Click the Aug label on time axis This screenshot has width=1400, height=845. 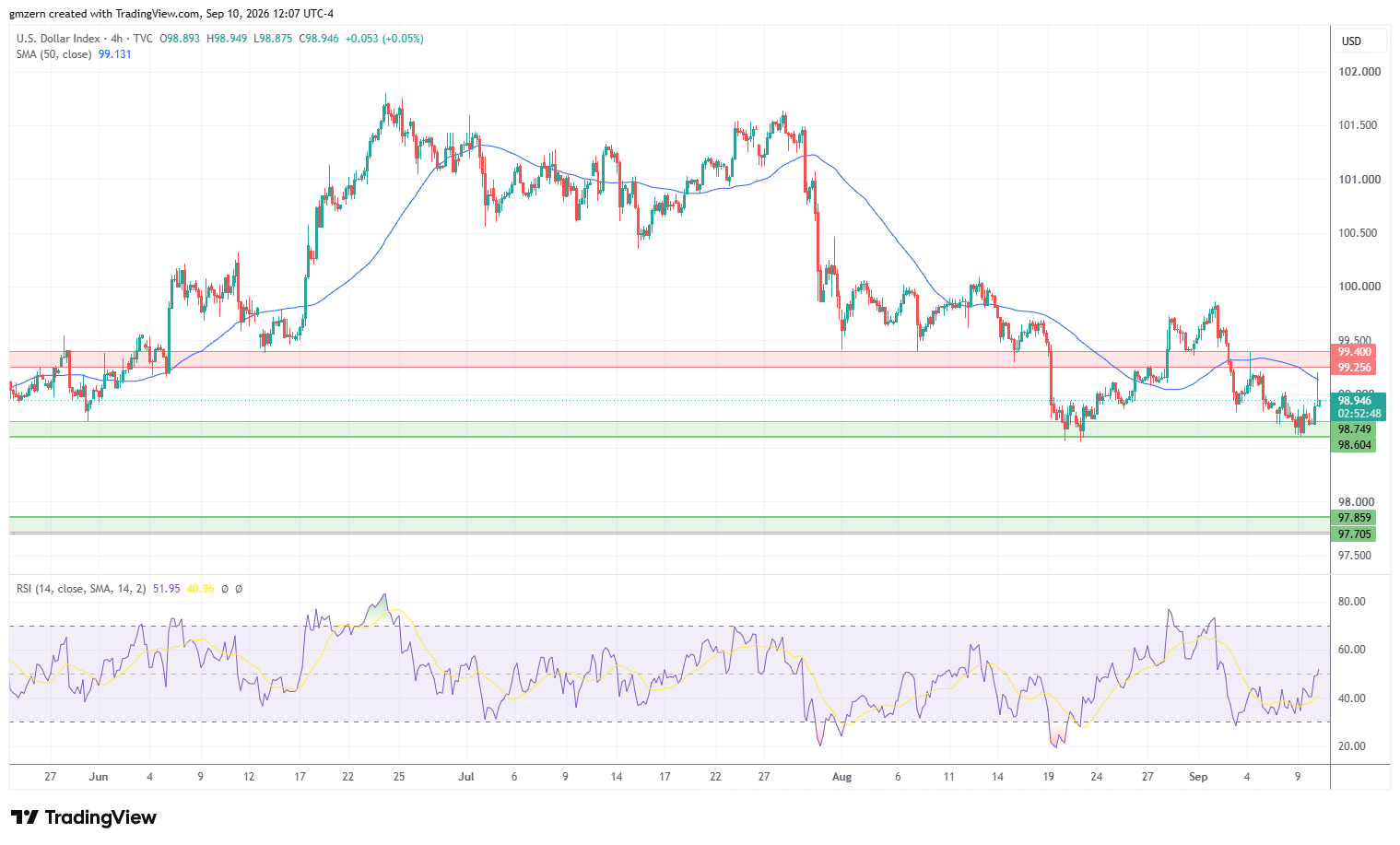[841, 777]
